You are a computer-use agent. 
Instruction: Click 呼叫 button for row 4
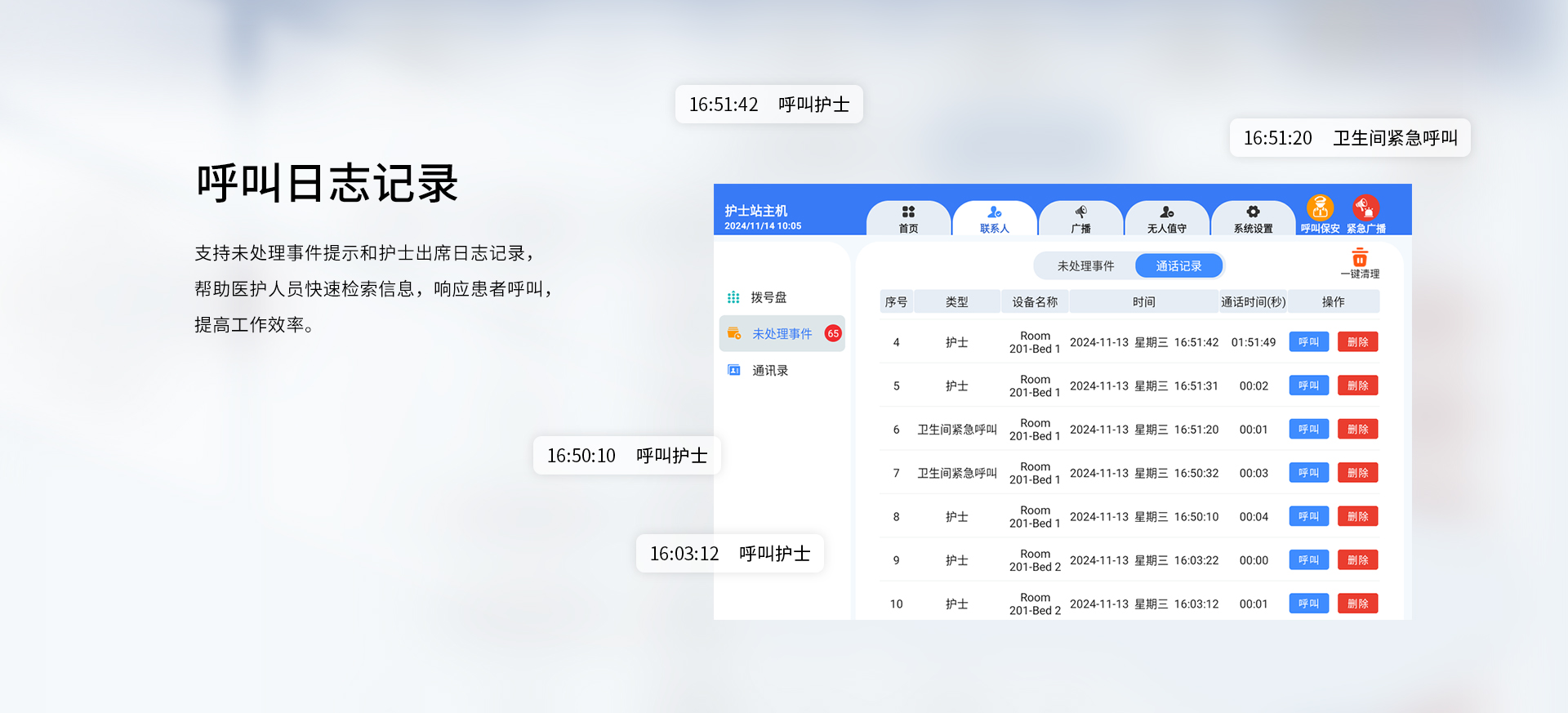pos(1308,342)
